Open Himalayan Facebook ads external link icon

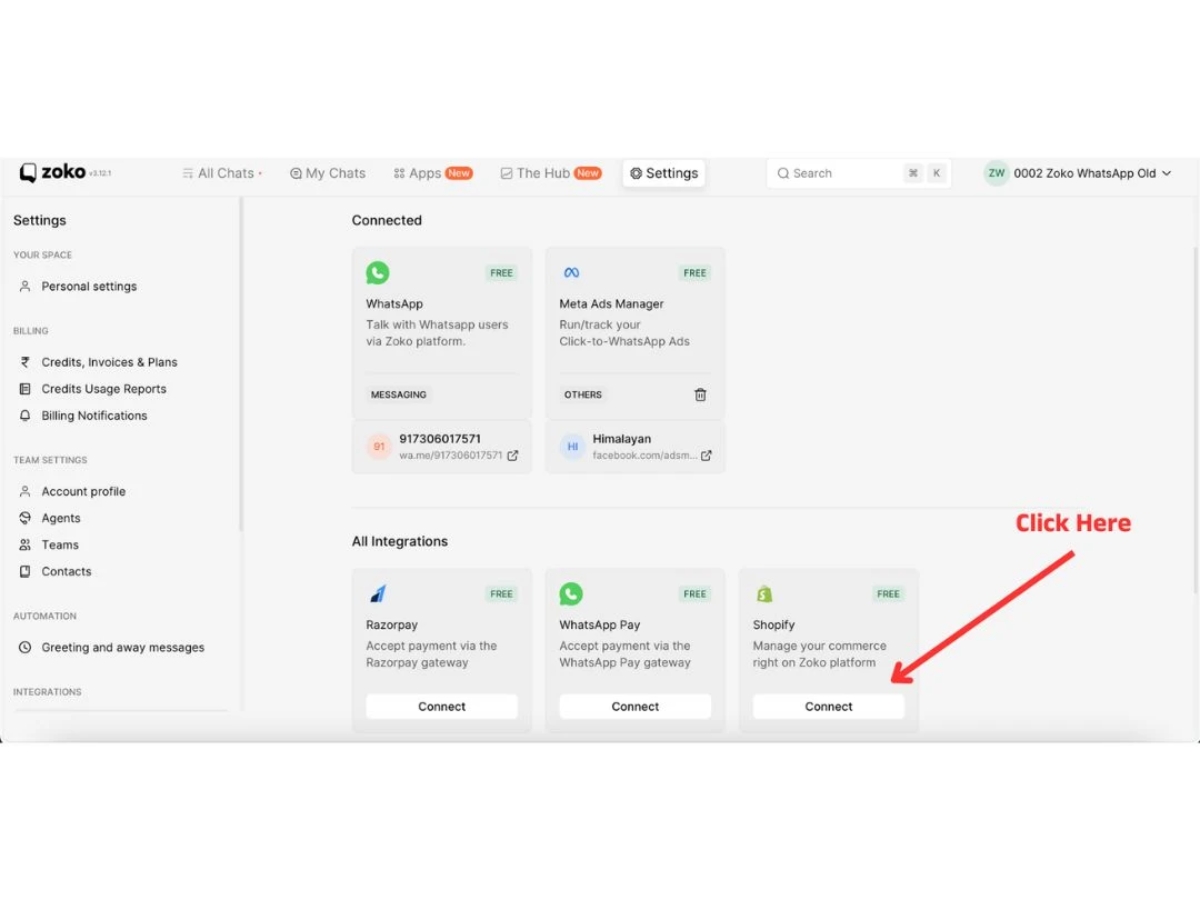coord(706,455)
